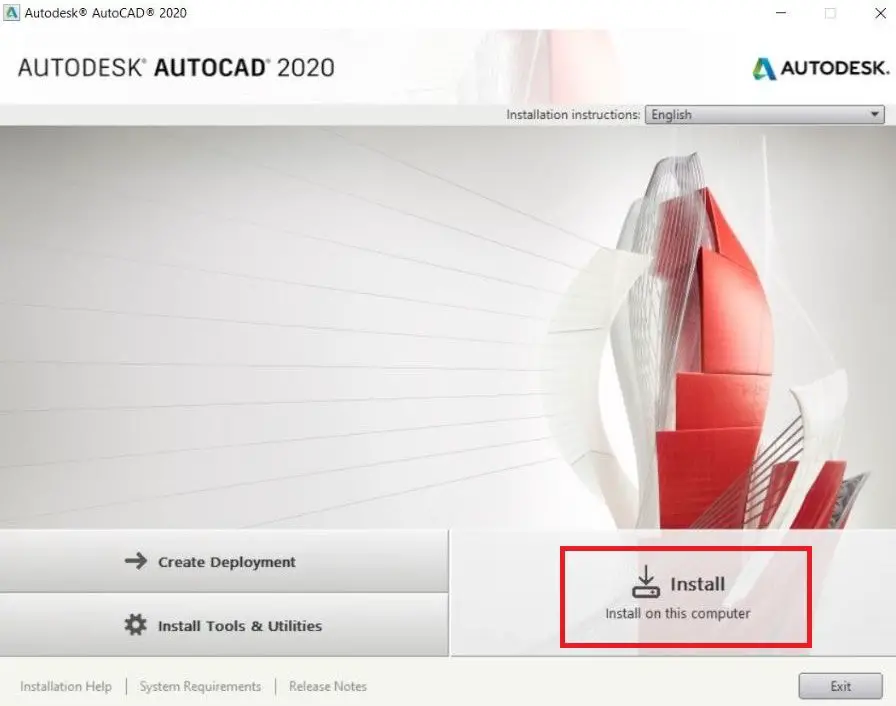Screen dimensions: 896x706
Task: Open Installation Help link
Action: [x=66, y=686]
